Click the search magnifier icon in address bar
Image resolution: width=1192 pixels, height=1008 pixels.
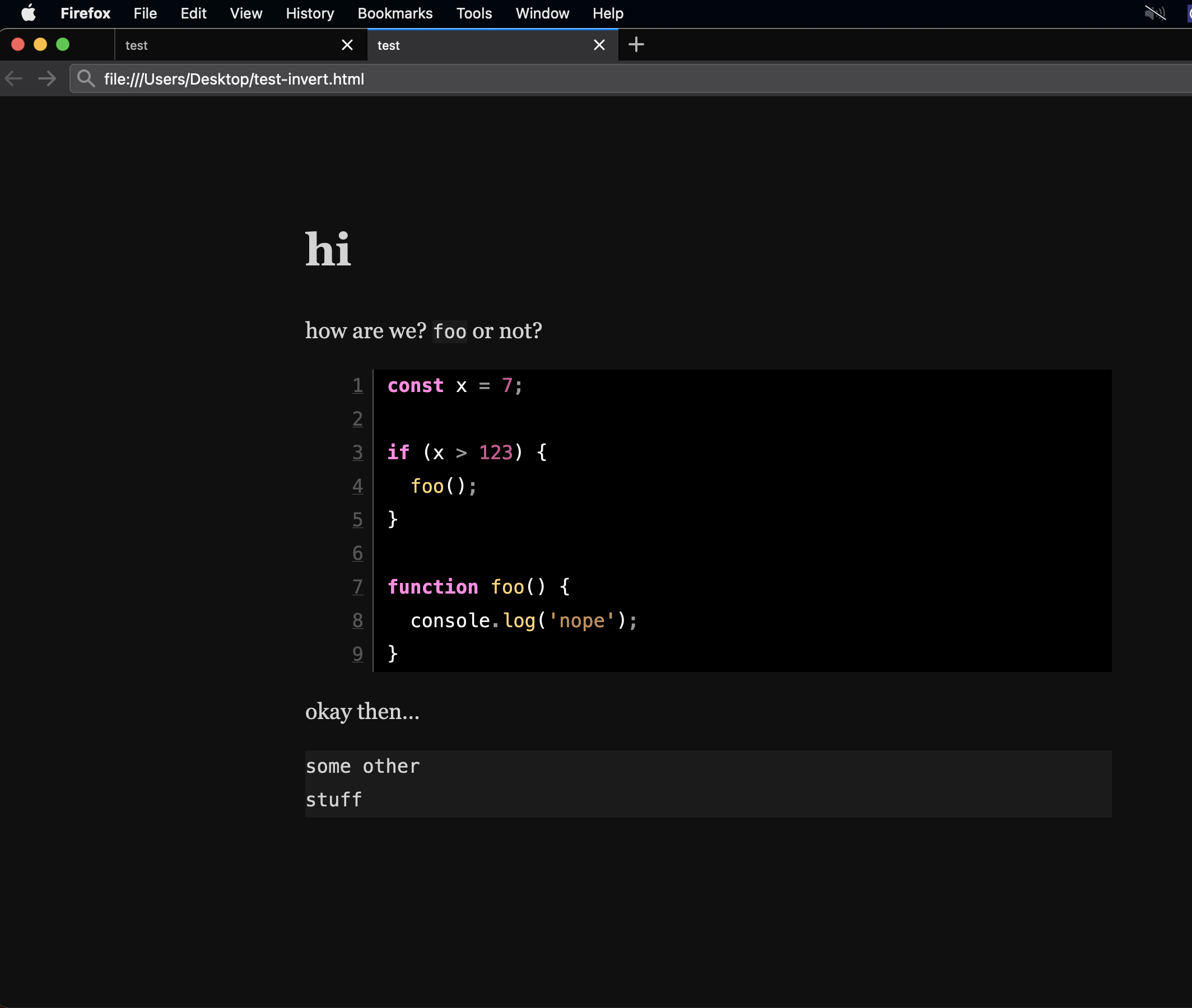coord(86,78)
